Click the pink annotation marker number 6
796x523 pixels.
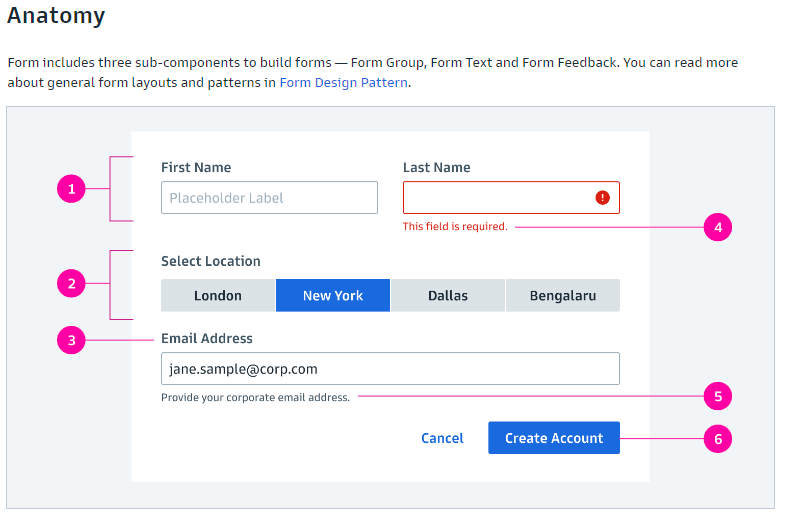(x=718, y=438)
